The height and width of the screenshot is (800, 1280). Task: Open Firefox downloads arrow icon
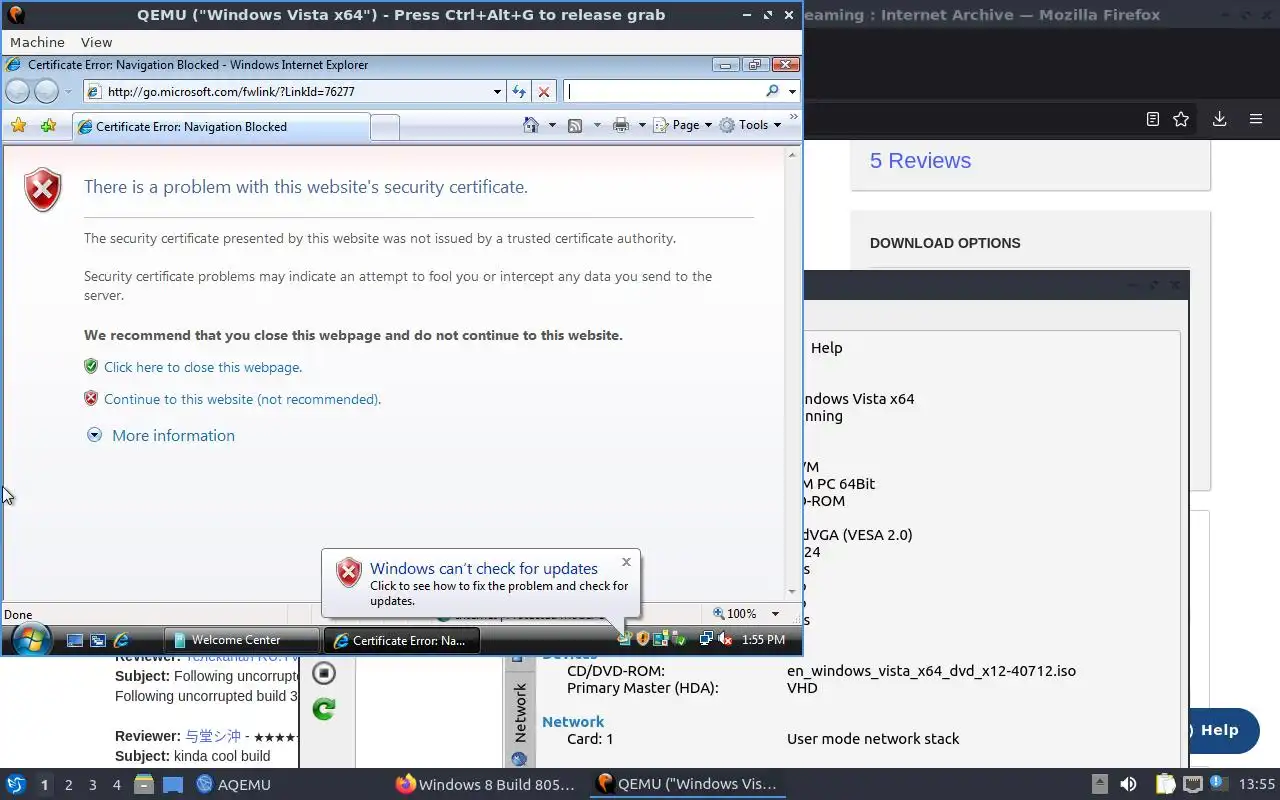(1219, 119)
